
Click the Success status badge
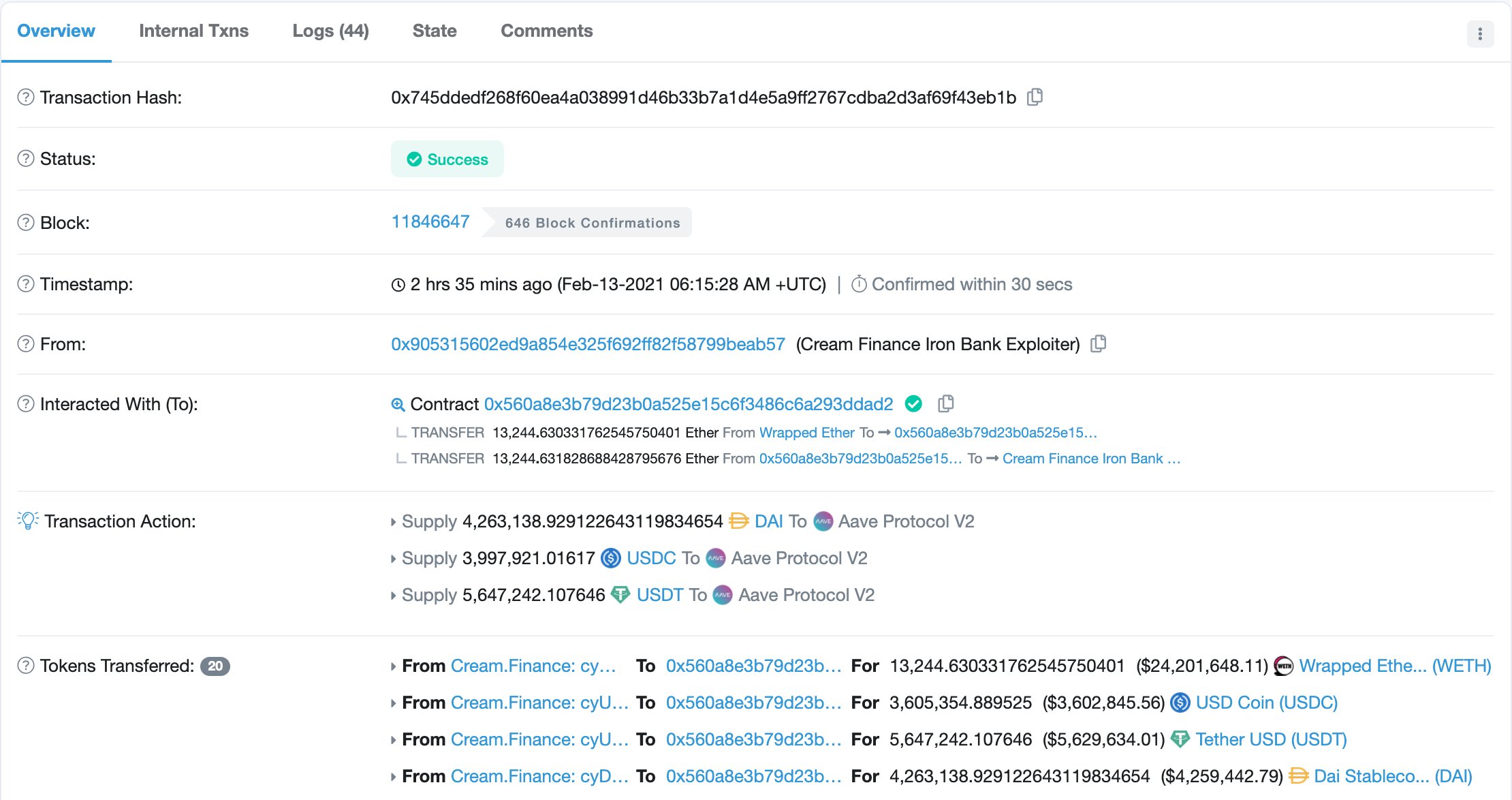(x=447, y=159)
